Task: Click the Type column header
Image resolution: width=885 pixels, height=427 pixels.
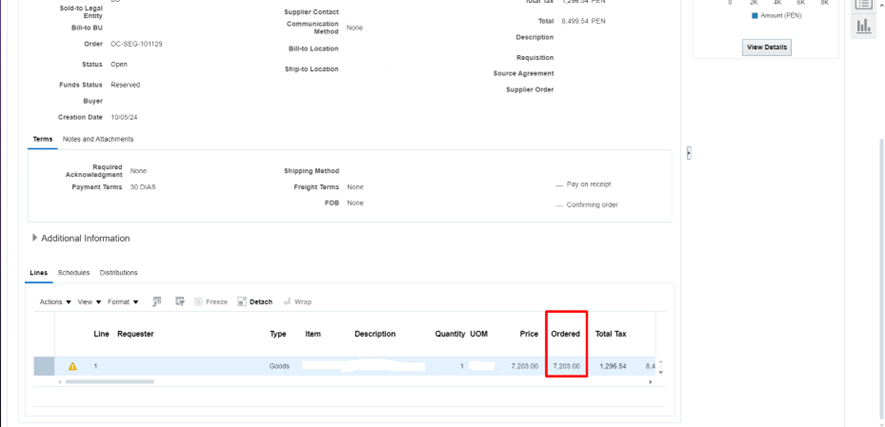Action: tap(278, 334)
